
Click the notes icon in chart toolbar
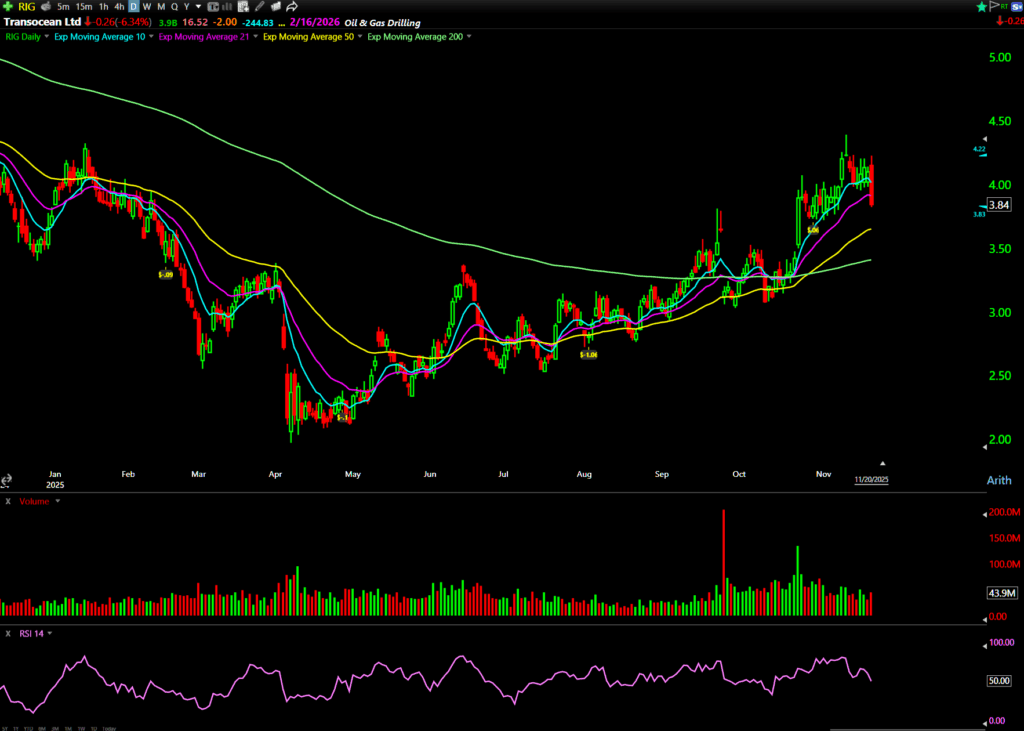244,7
